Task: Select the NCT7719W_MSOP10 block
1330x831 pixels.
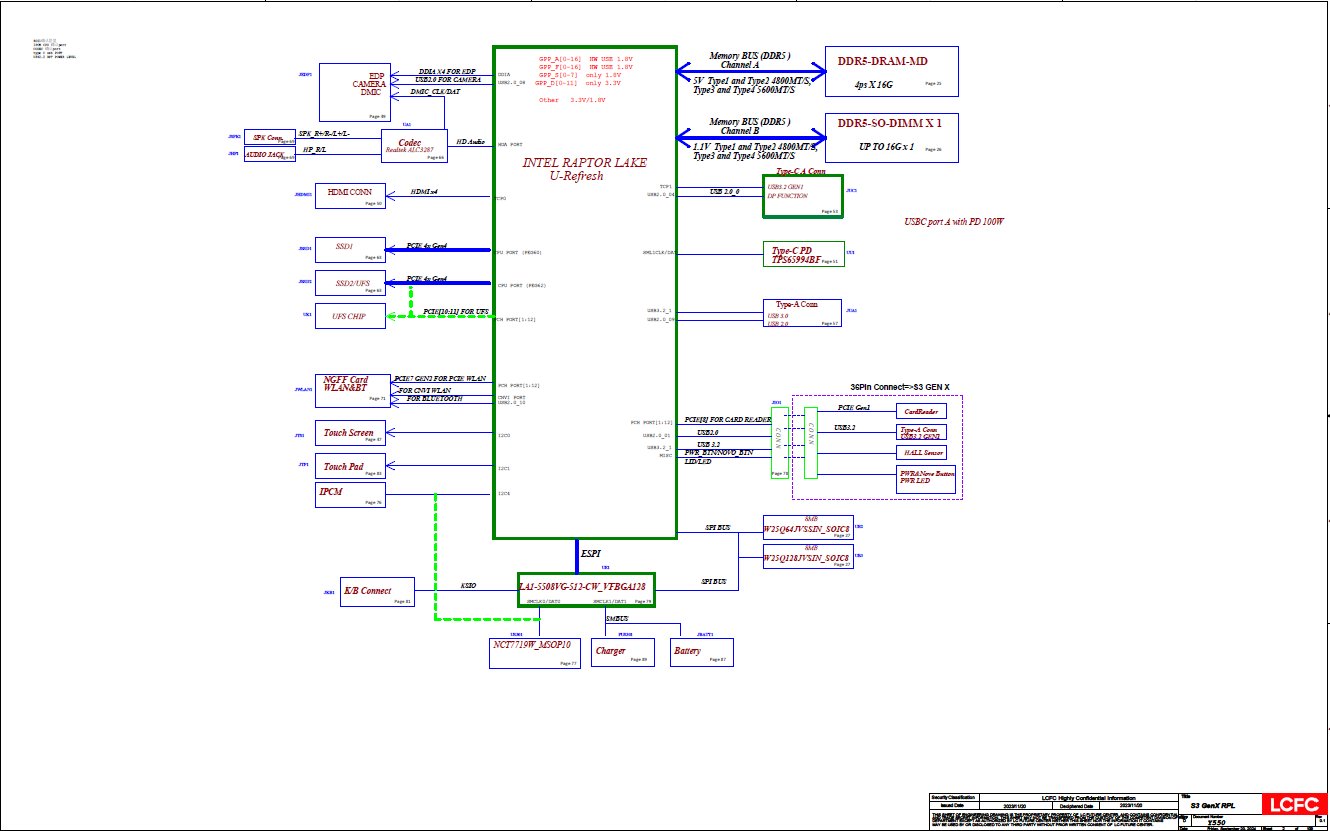Action: [x=535, y=652]
